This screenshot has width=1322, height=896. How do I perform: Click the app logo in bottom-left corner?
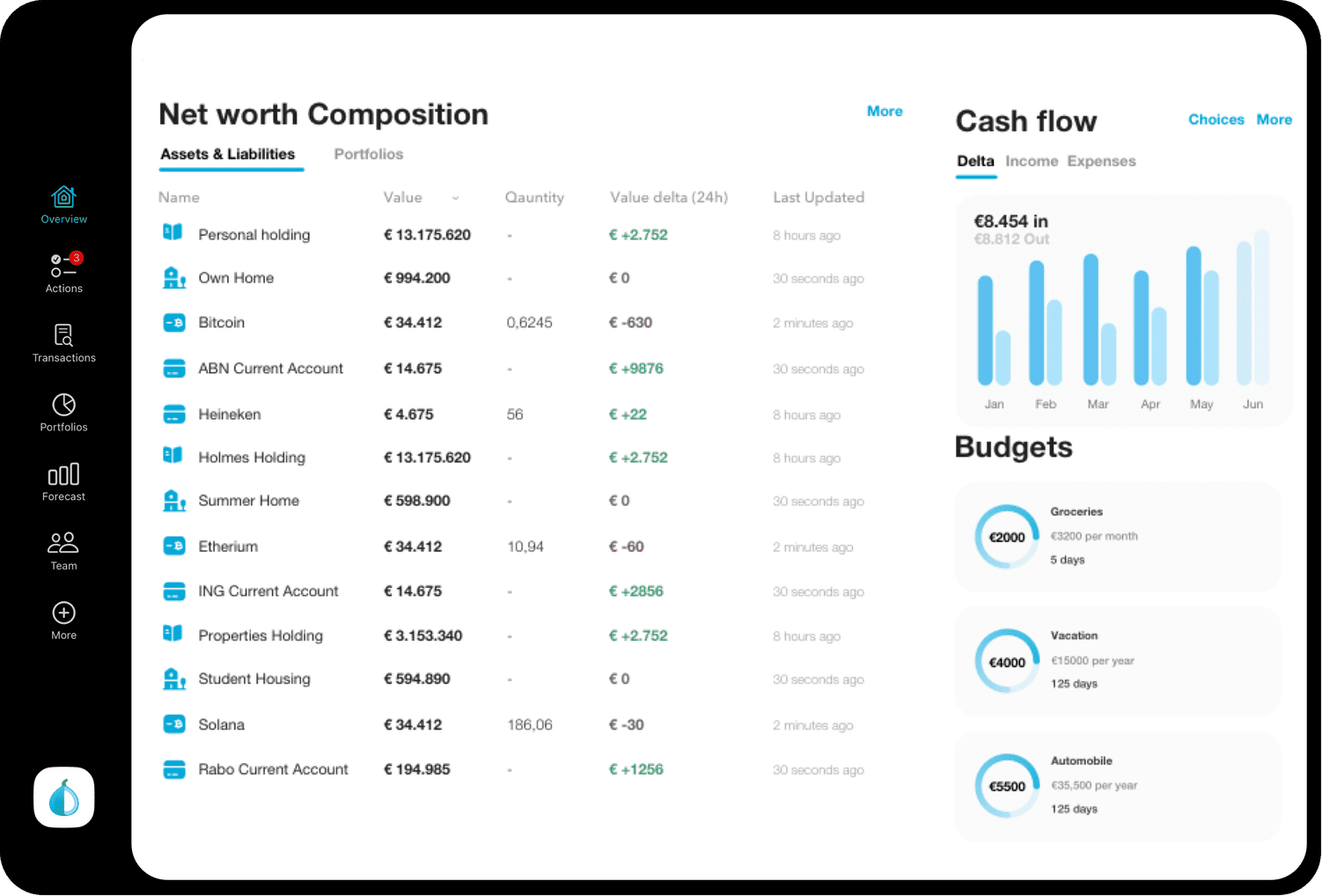tap(64, 797)
